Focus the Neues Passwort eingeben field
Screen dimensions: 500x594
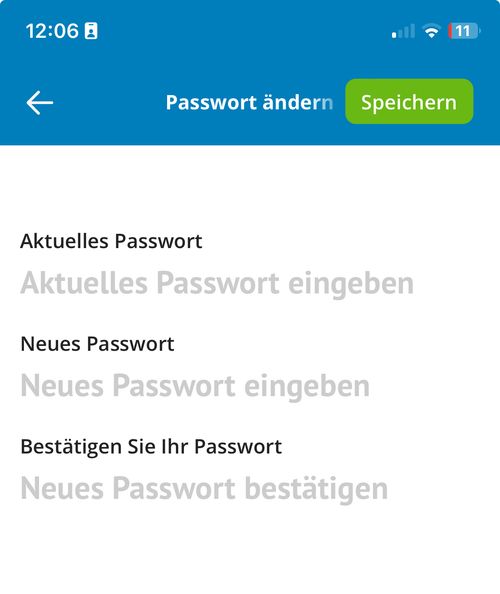tap(250, 386)
